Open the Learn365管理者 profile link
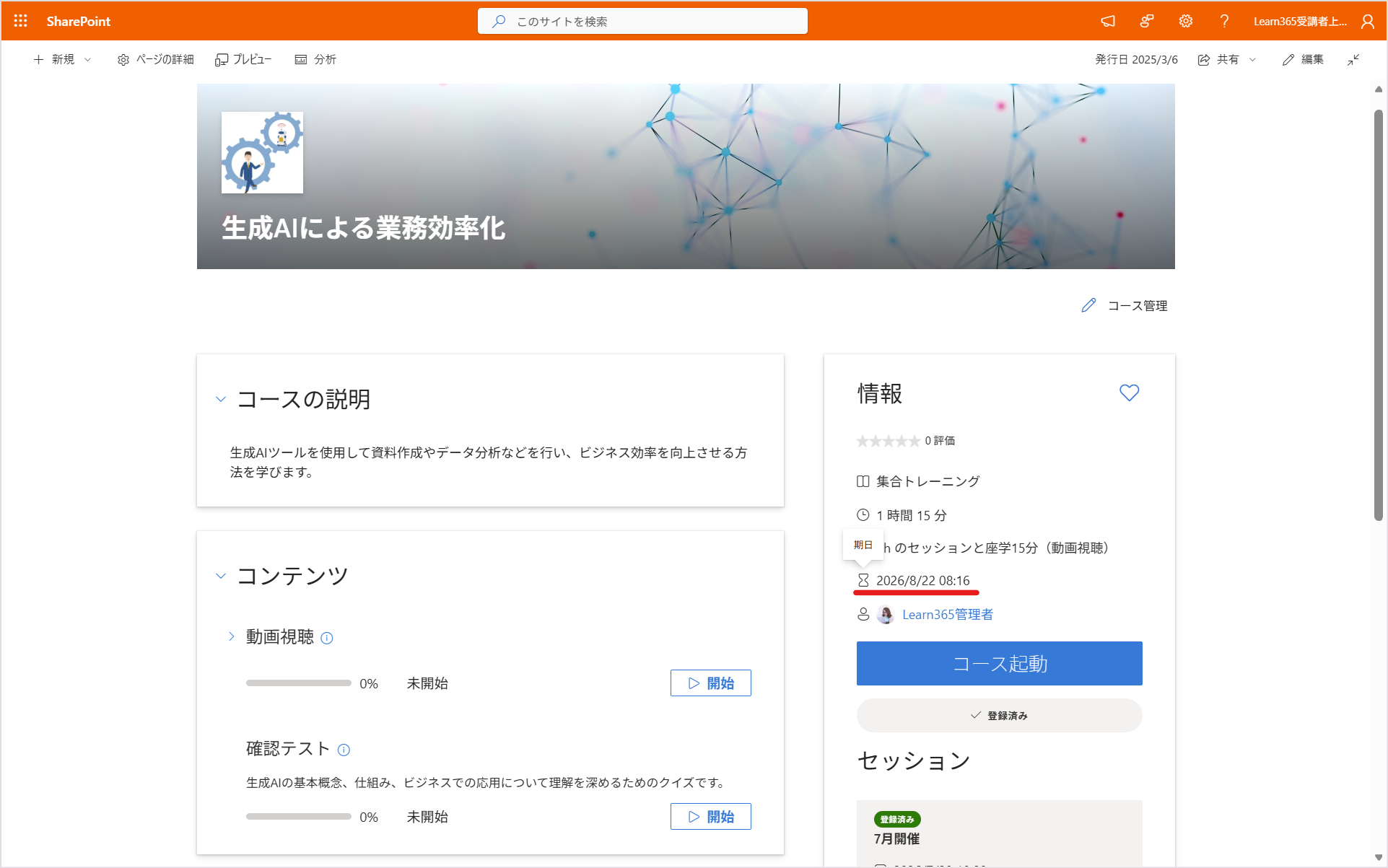This screenshot has width=1388, height=868. point(948,614)
